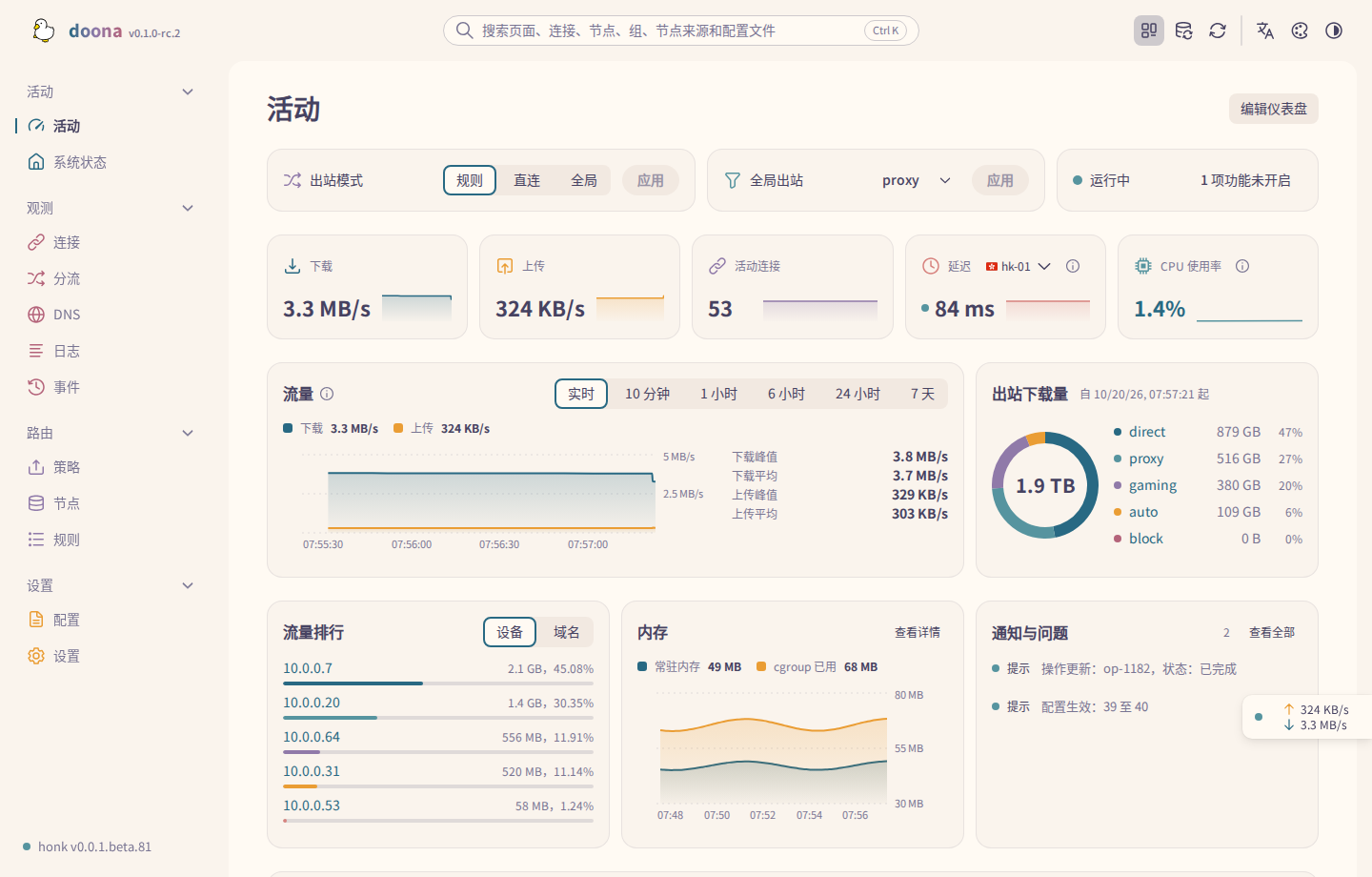Click the search input field
Image resolution: width=1372 pixels, height=877 pixels.
[x=681, y=31]
